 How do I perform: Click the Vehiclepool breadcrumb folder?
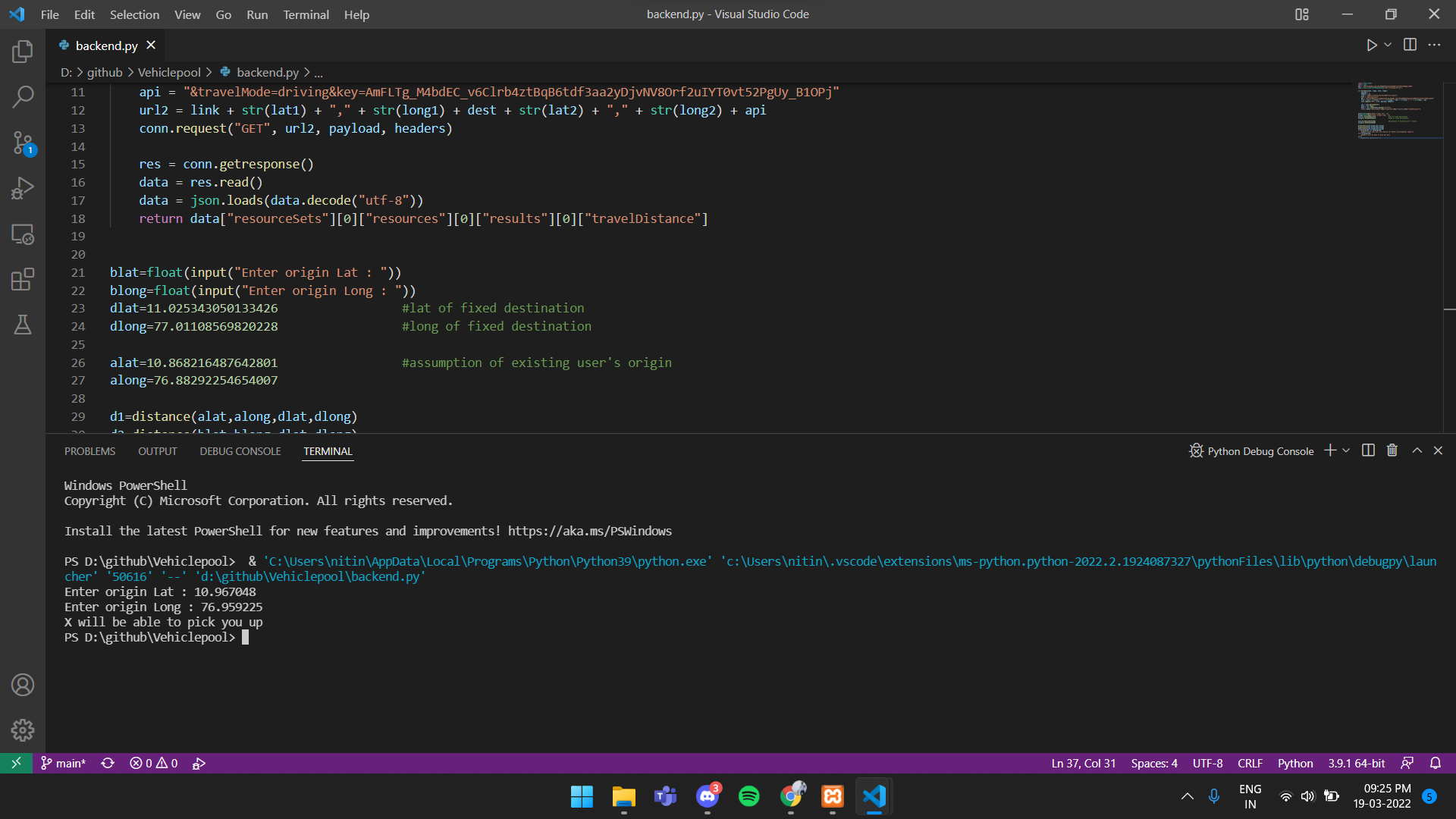(x=169, y=72)
